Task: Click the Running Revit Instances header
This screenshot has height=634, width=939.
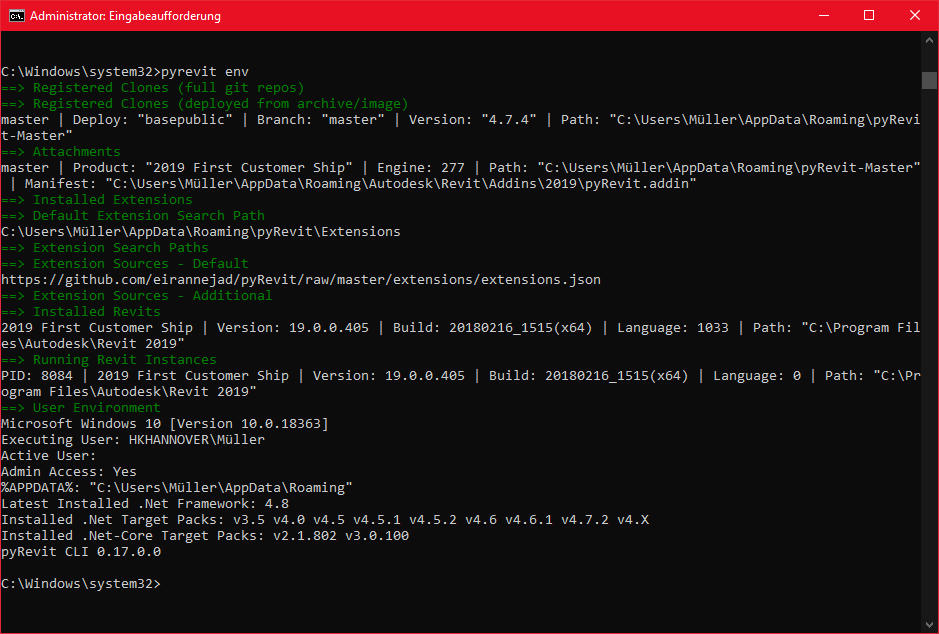Action: 109,359
